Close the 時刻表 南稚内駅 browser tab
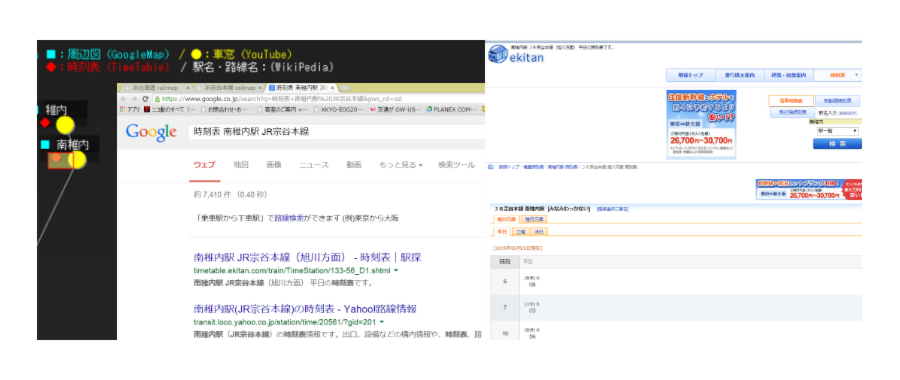The image size is (900, 380). tap(332, 88)
